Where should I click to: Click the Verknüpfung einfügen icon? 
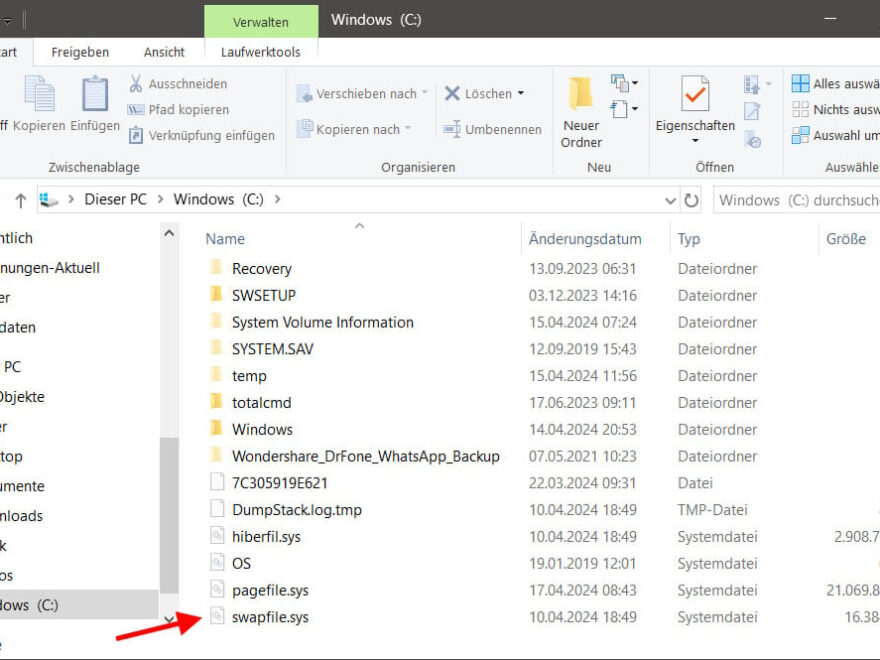(x=136, y=135)
